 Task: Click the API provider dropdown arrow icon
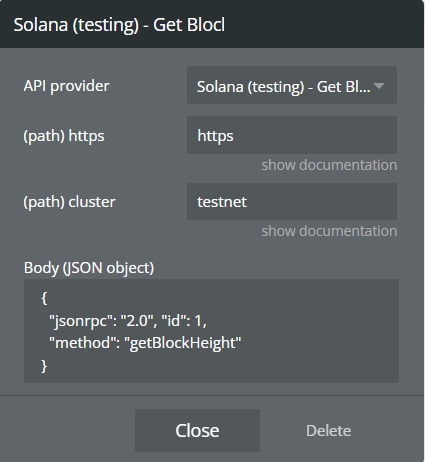coord(379,86)
